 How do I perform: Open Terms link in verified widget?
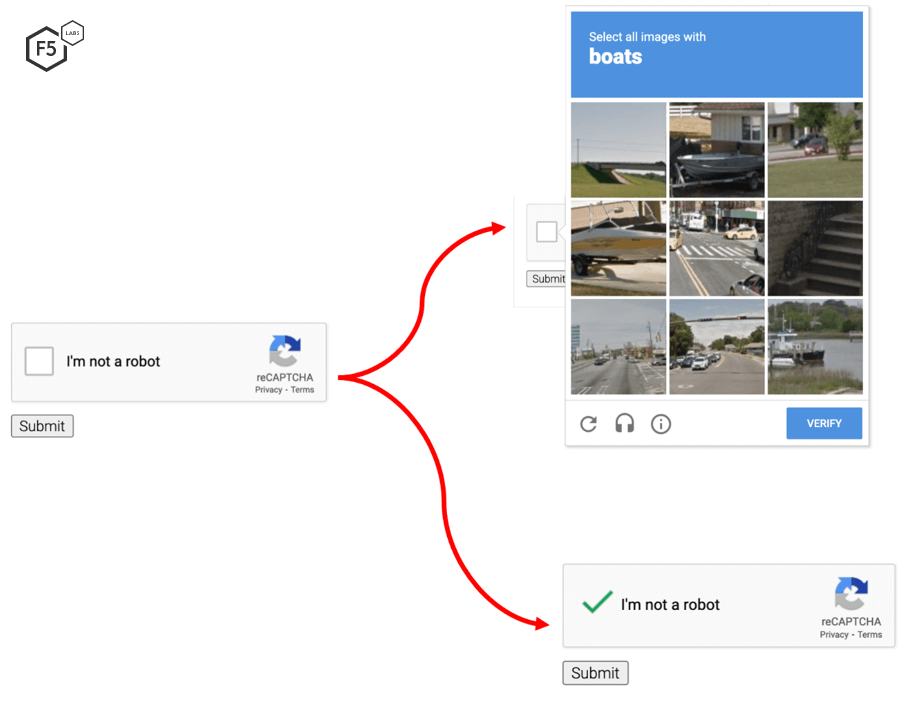869,635
